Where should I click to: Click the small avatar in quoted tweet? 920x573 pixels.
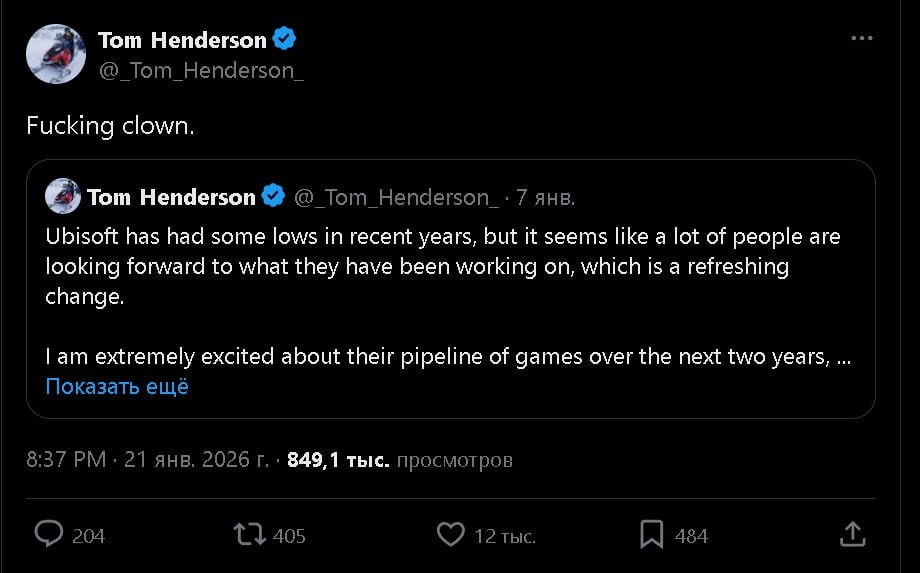point(63,196)
